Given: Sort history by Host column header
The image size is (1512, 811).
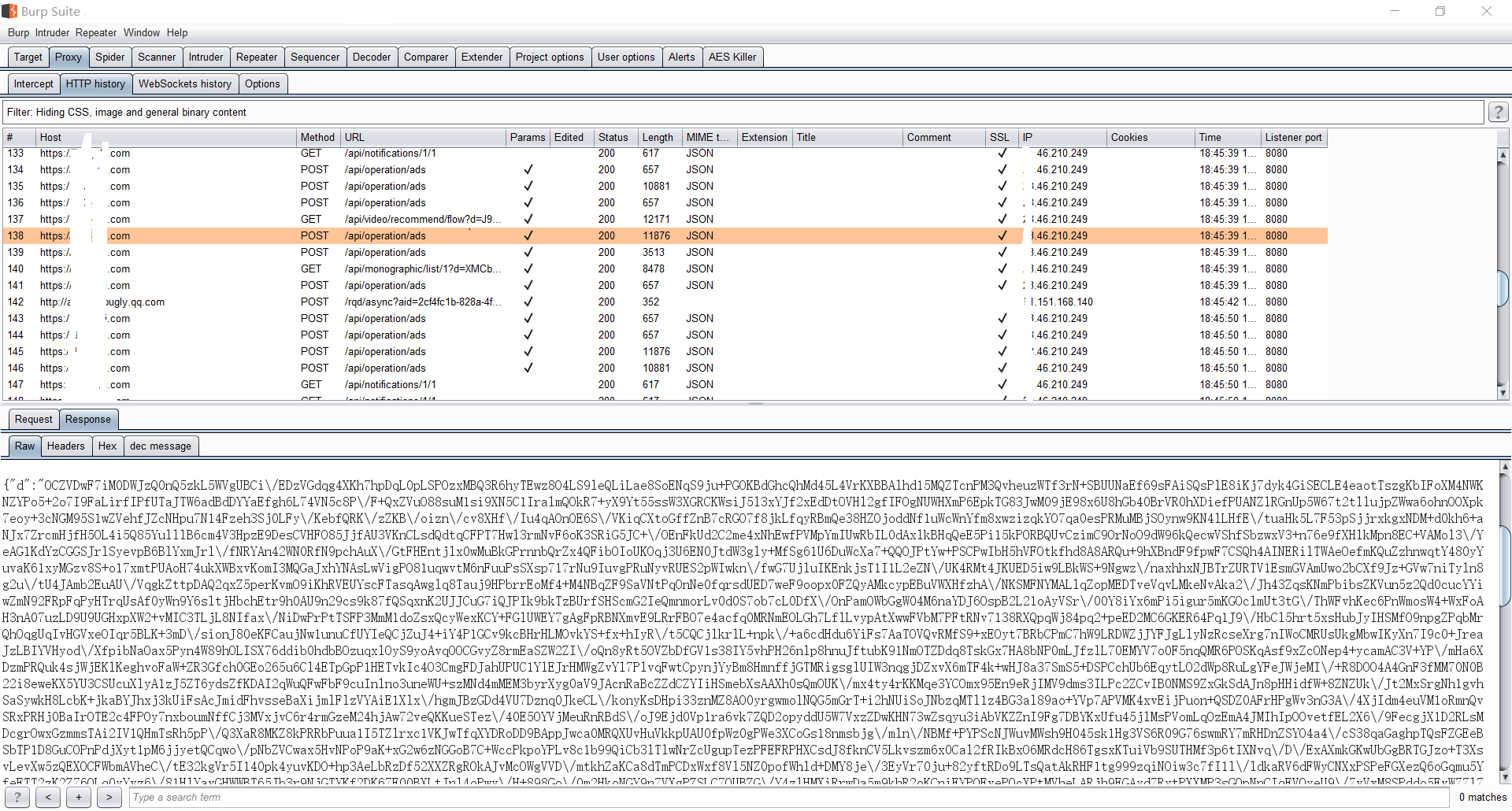Looking at the screenshot, I should [166, 137].
